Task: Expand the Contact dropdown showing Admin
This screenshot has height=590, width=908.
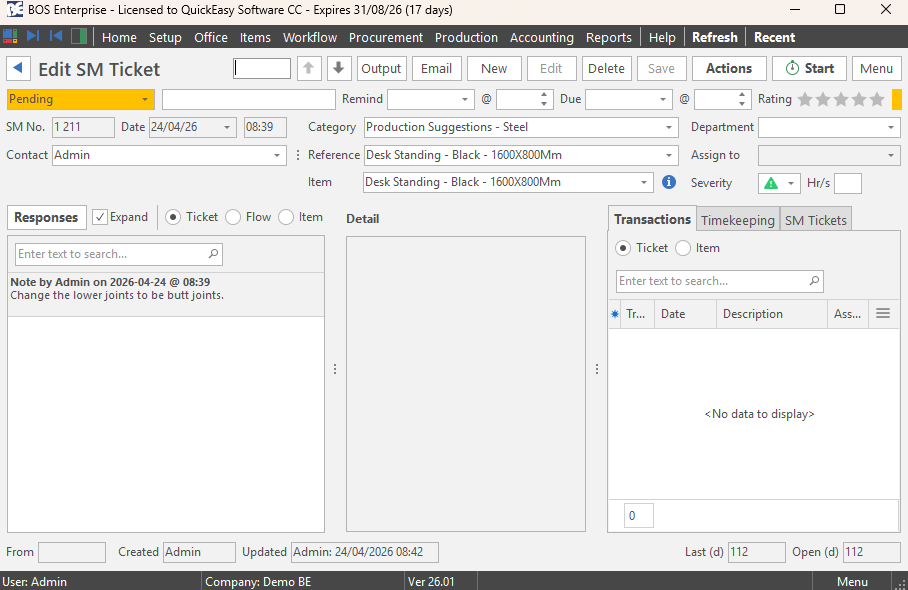Action: pyautogui.click(x=277, y=155)
